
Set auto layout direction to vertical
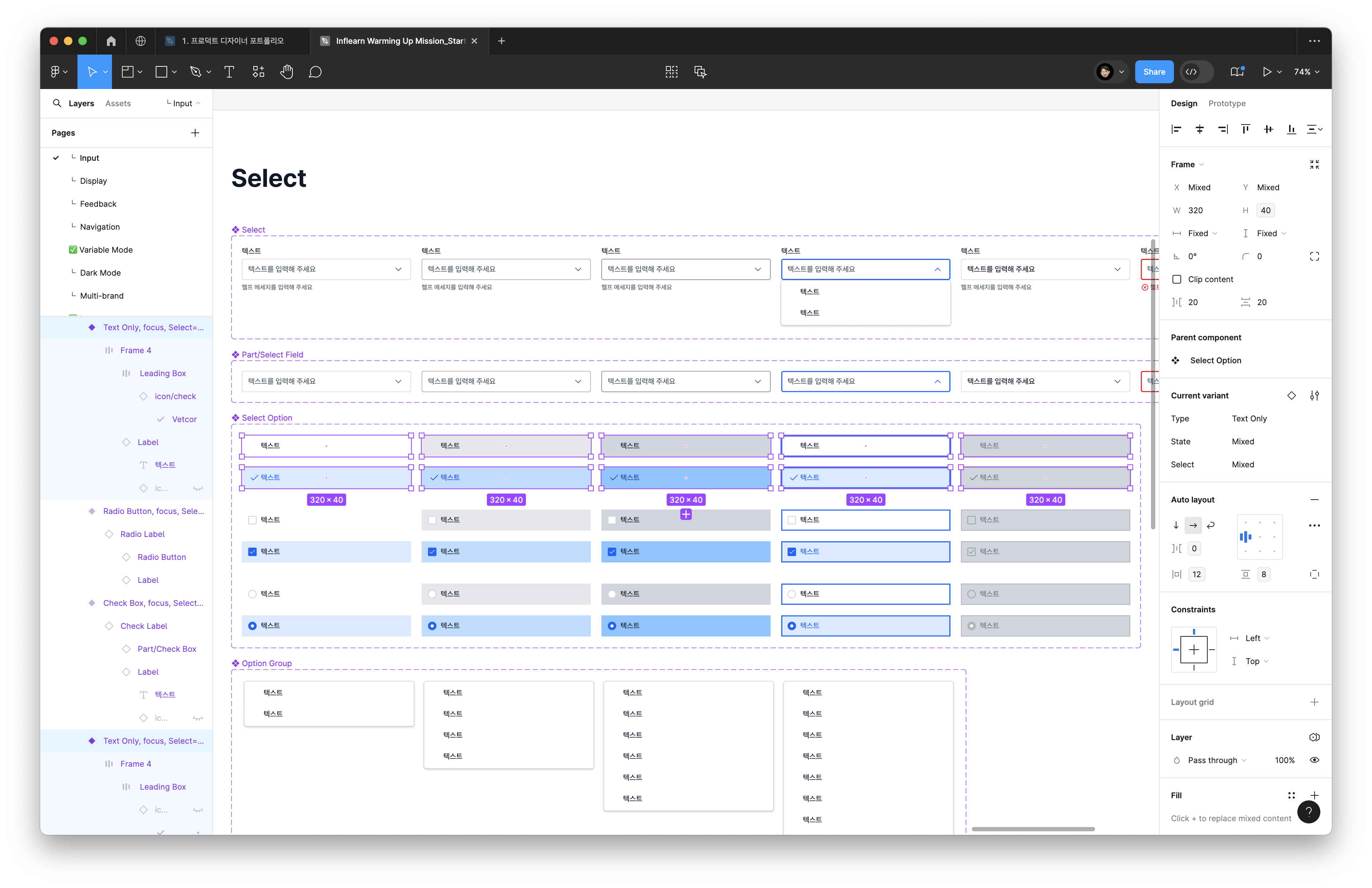tap(1176, 525)
